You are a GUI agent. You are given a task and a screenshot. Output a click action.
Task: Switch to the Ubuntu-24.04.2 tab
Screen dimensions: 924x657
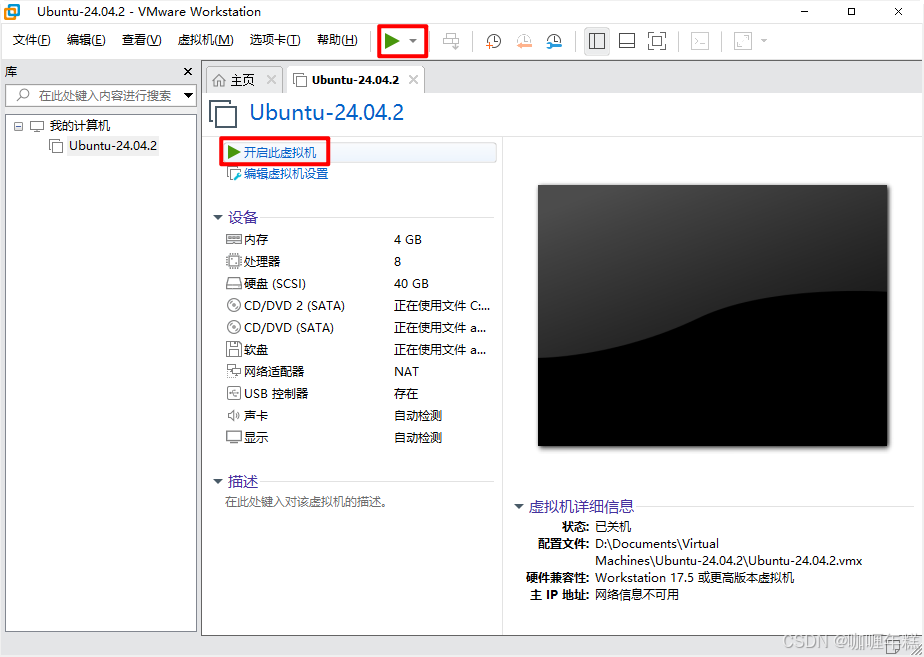pos(355,80)
